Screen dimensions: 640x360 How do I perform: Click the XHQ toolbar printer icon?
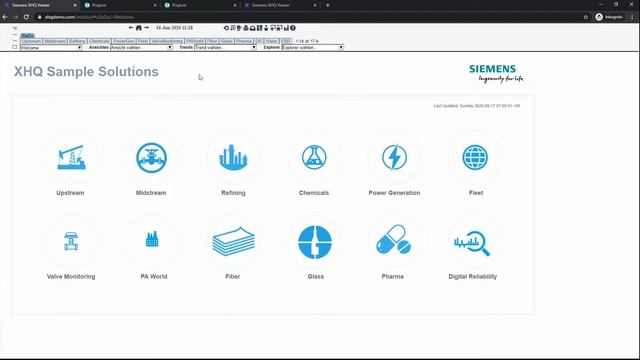pos(246,28)
